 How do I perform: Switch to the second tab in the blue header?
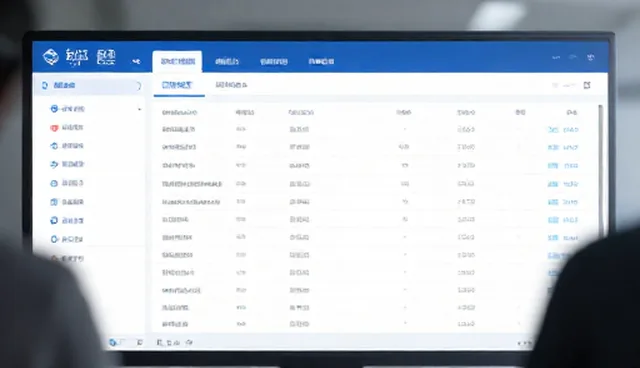click(227, 62)
